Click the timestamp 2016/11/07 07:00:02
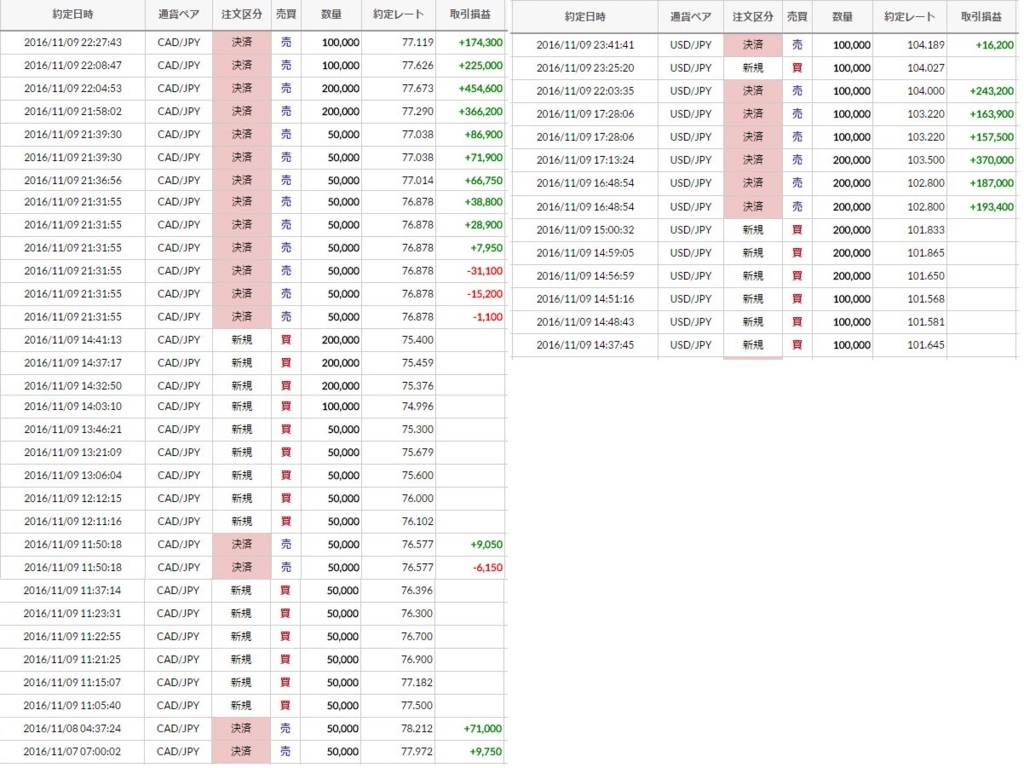The width and height of the screenshot is (1024, 768). point(72,752)
